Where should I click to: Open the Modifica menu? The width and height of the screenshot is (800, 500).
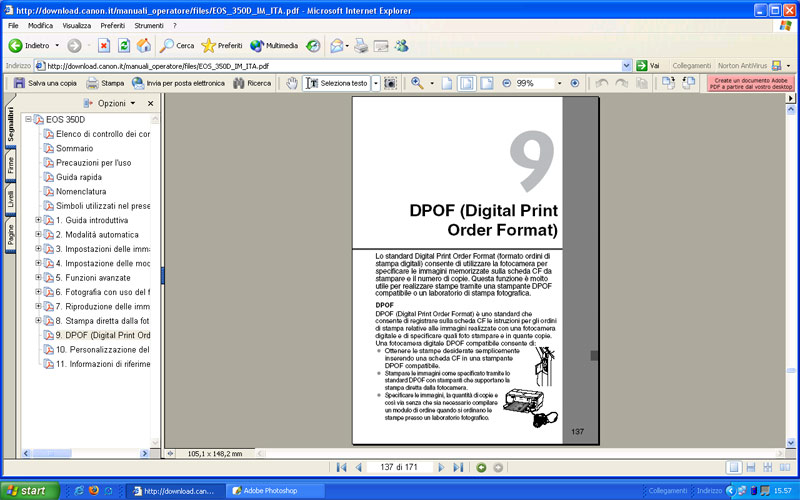(x=40, y=26)
